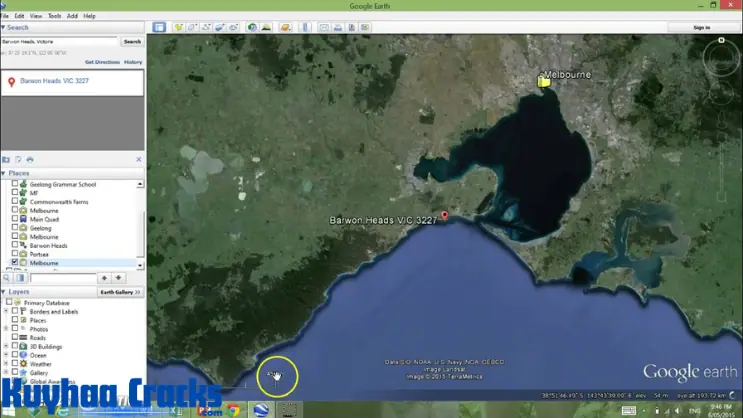743x418 pixels.
Task: Toggle the sidebar visibility toolbar icon
Action: point(159,27)
